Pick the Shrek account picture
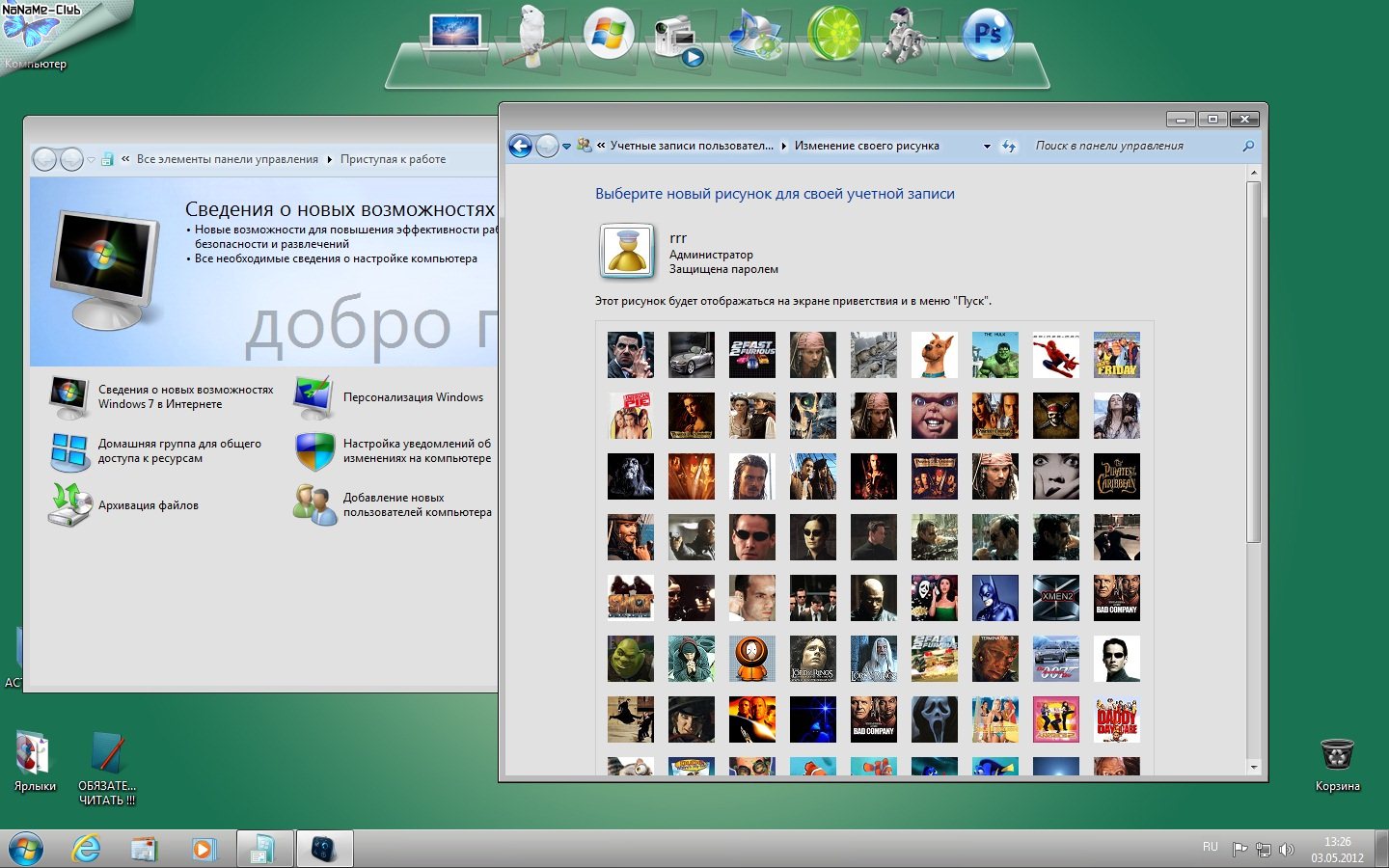The width and height of the screenshot is (1389, 868). pos(631,659)
